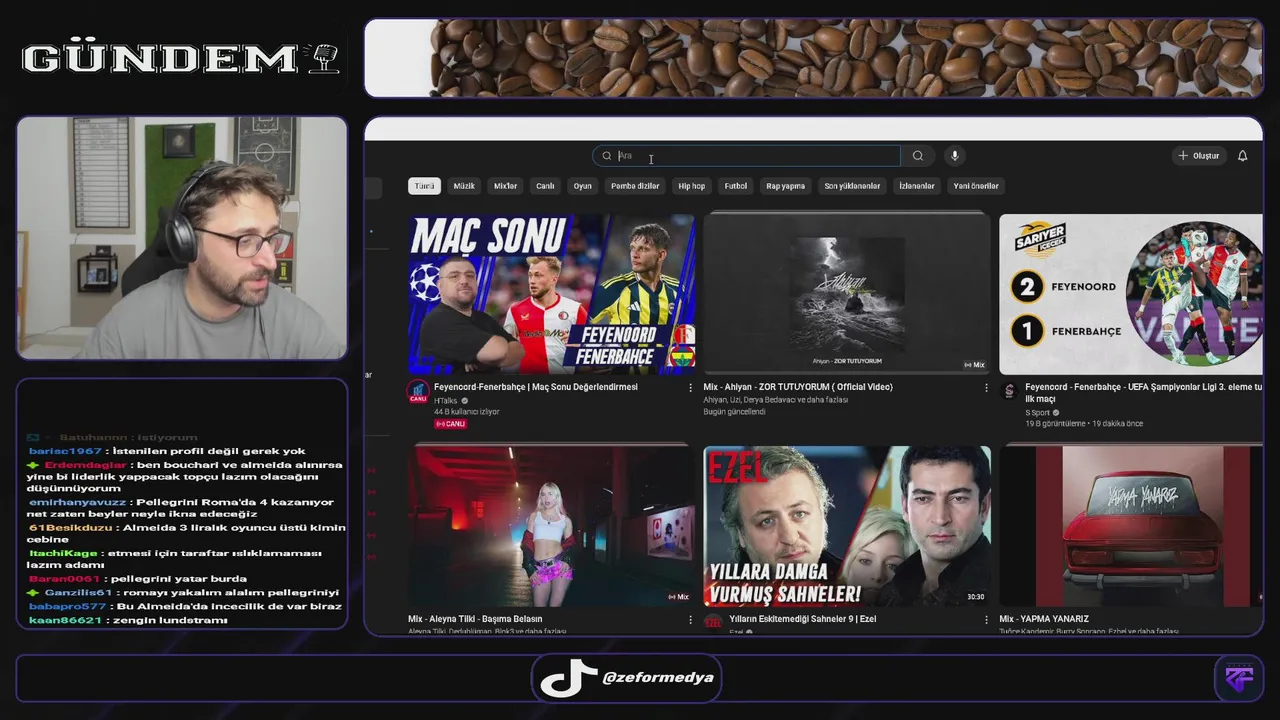Open the S Sport channel avatar
The image size is (1280, 720).
coord(1009,391)
